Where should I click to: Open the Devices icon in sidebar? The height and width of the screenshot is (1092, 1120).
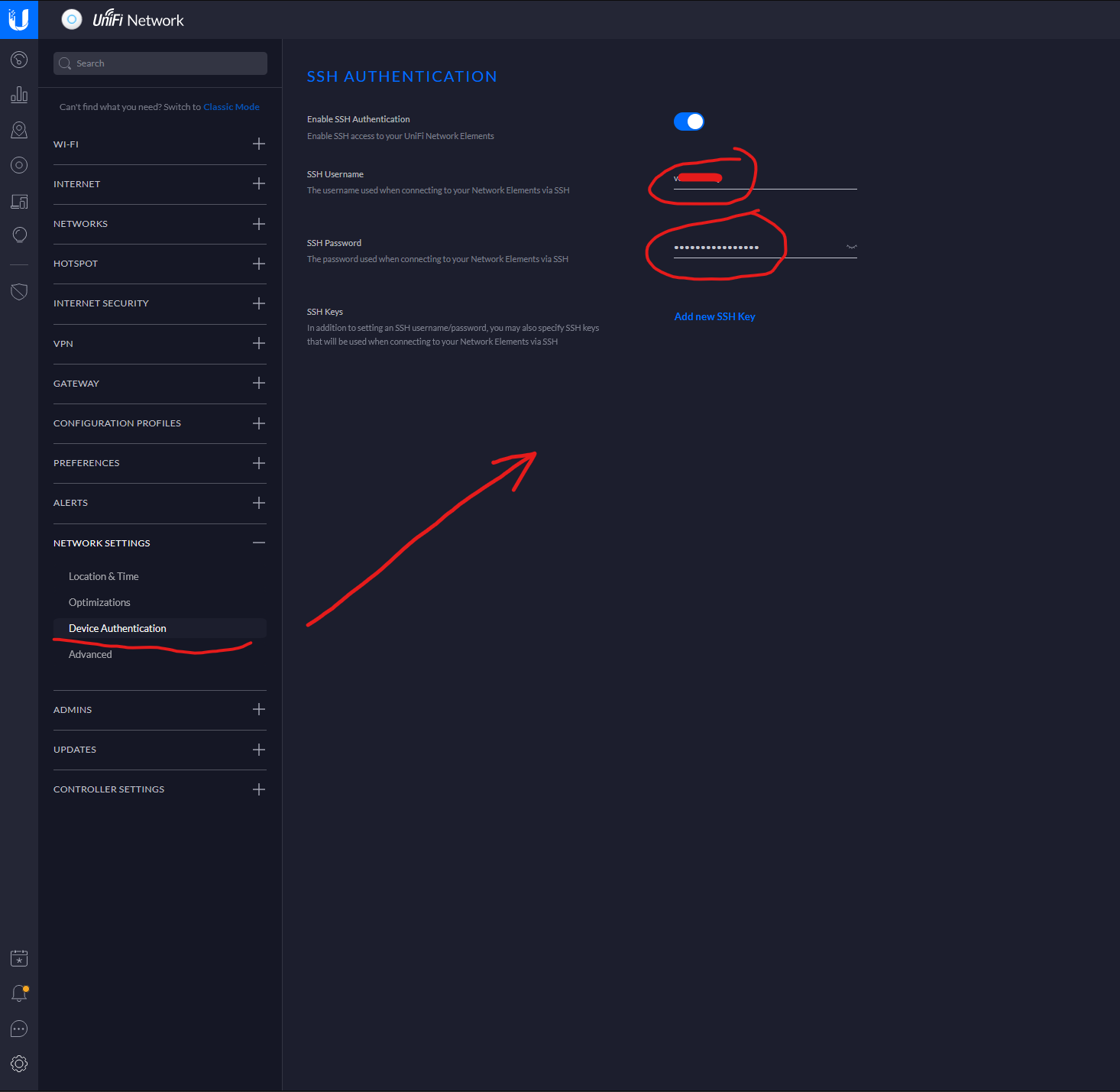[x=19, y=165]
